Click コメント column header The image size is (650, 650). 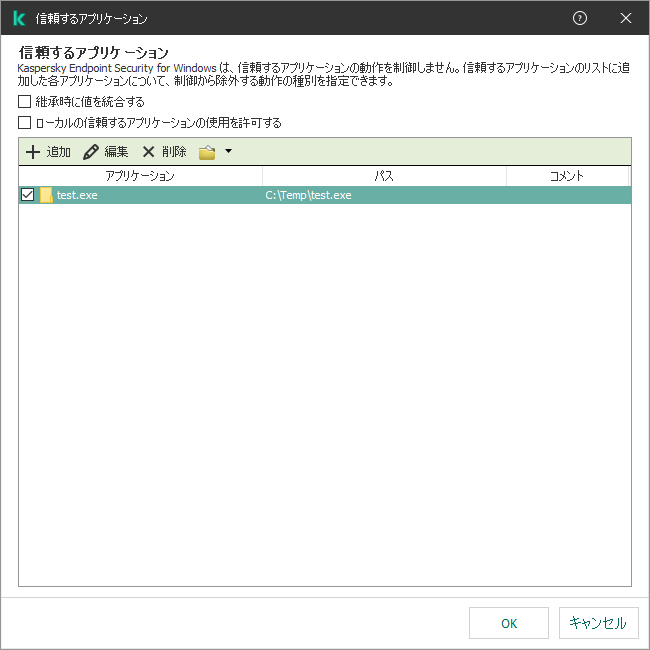[567, 176]
